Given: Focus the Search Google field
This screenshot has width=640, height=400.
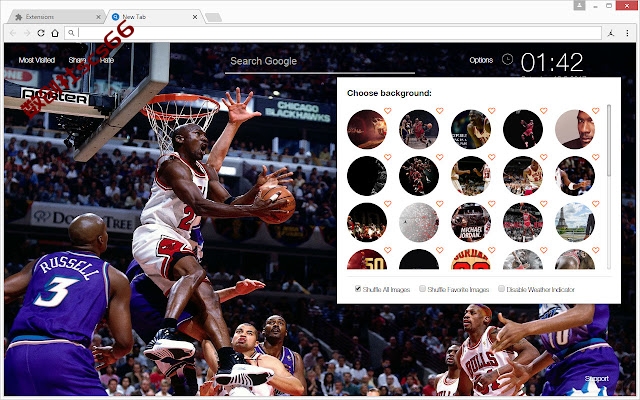Looking at the screenshot, I should coord(320,62).
